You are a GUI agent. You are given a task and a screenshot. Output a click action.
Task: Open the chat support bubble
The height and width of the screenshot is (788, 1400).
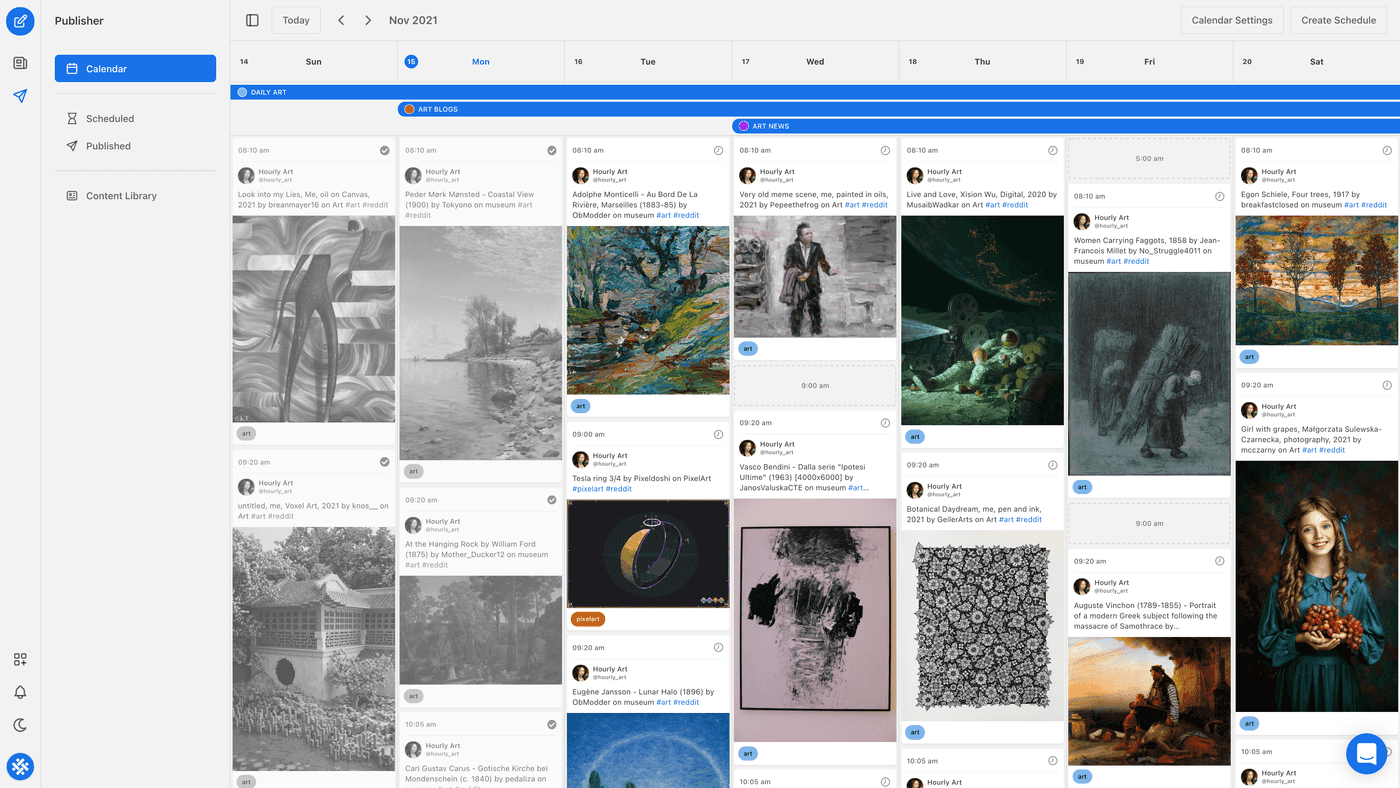[x=1366, y=754]
